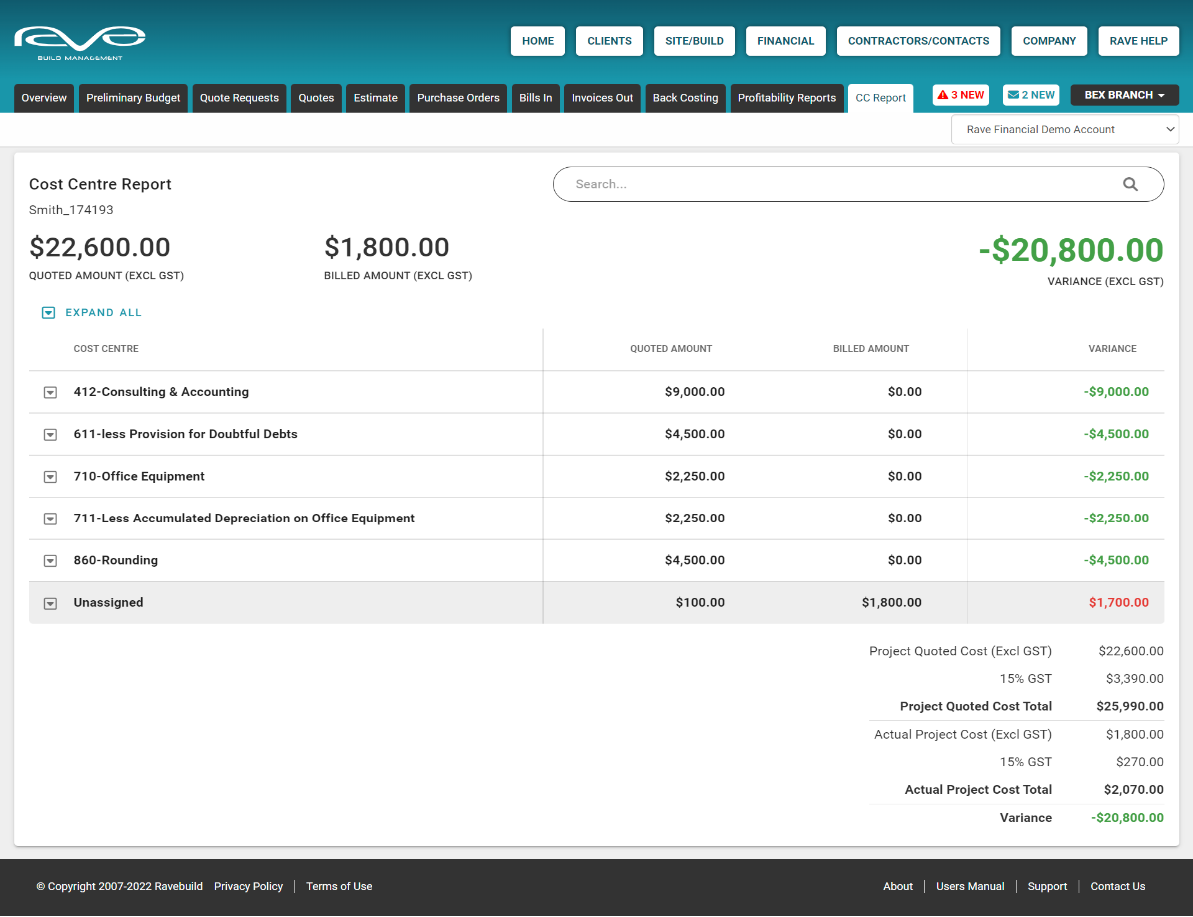Expand the 711-Less Accumulated Depreciation row
Image resolution: width=1193 pixels, height=917 pixels.
(x=50, y=518)
